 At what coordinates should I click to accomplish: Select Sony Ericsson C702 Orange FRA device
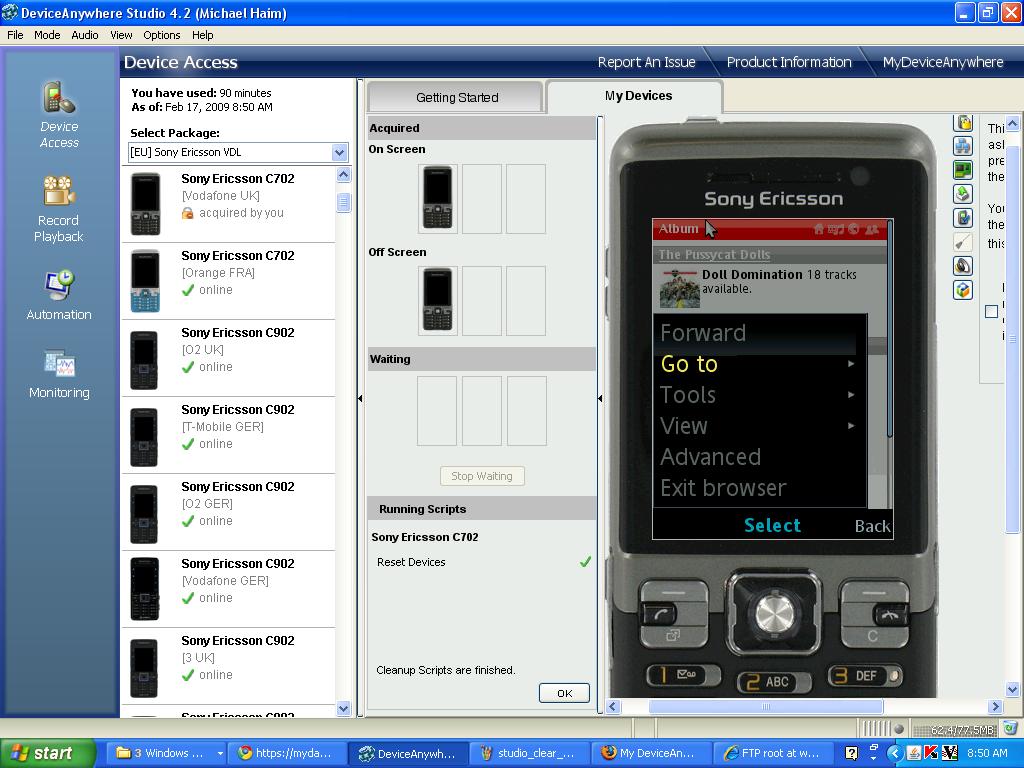pyautogui.click(x=229, y=281)
